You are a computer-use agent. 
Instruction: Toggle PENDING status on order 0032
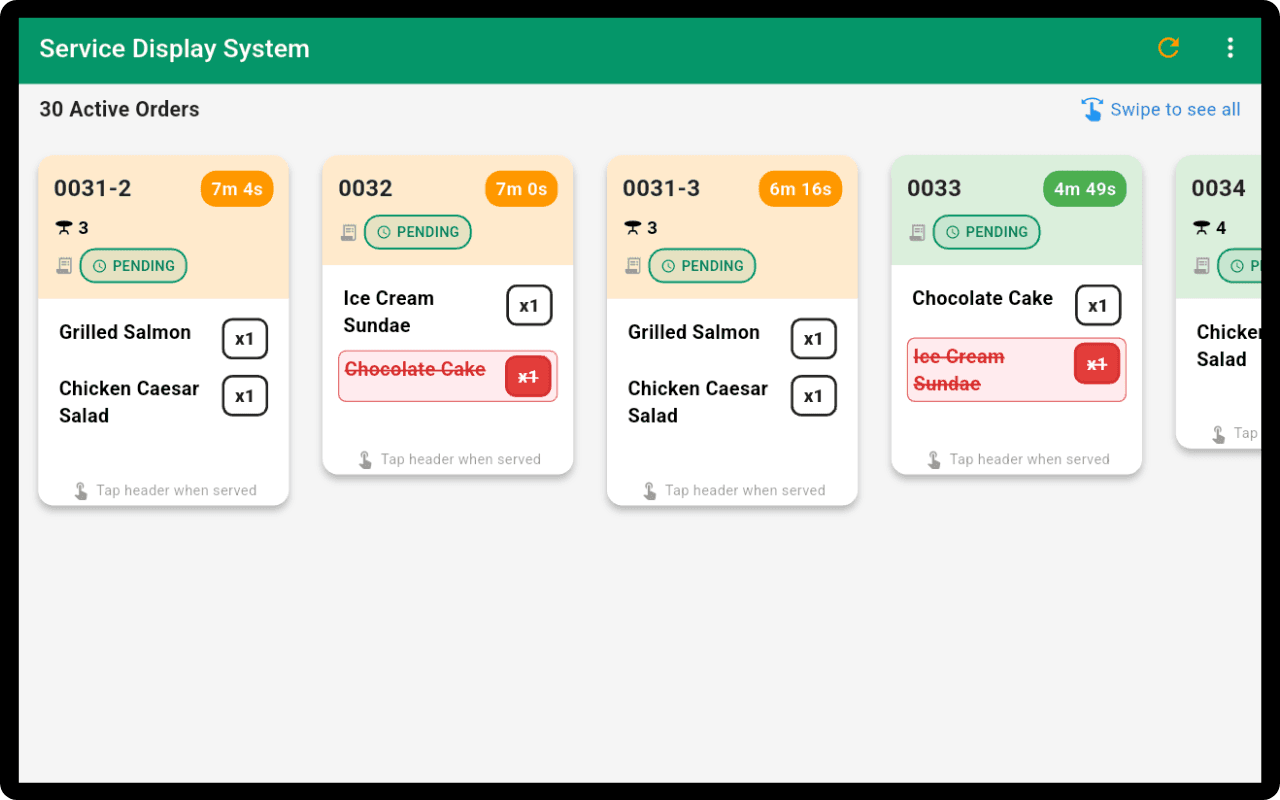coord(418,232)
